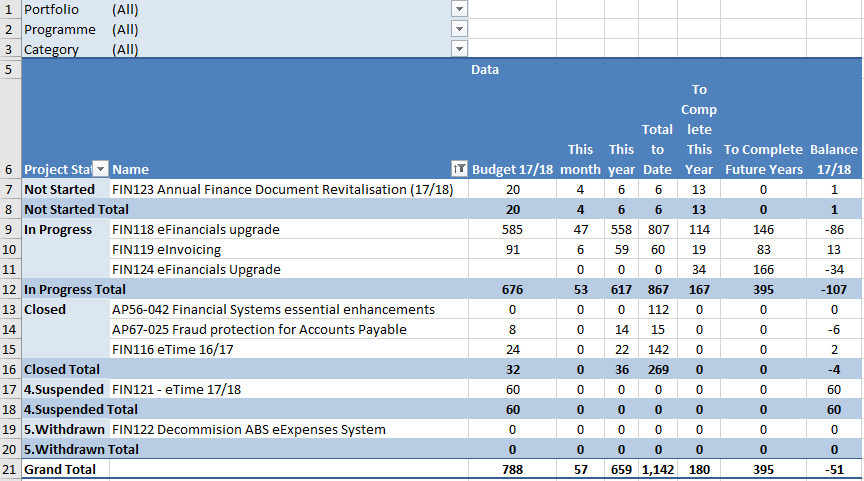Open the Name column sort filter button
The image size is (864, 481).
[x=459, y=169]
